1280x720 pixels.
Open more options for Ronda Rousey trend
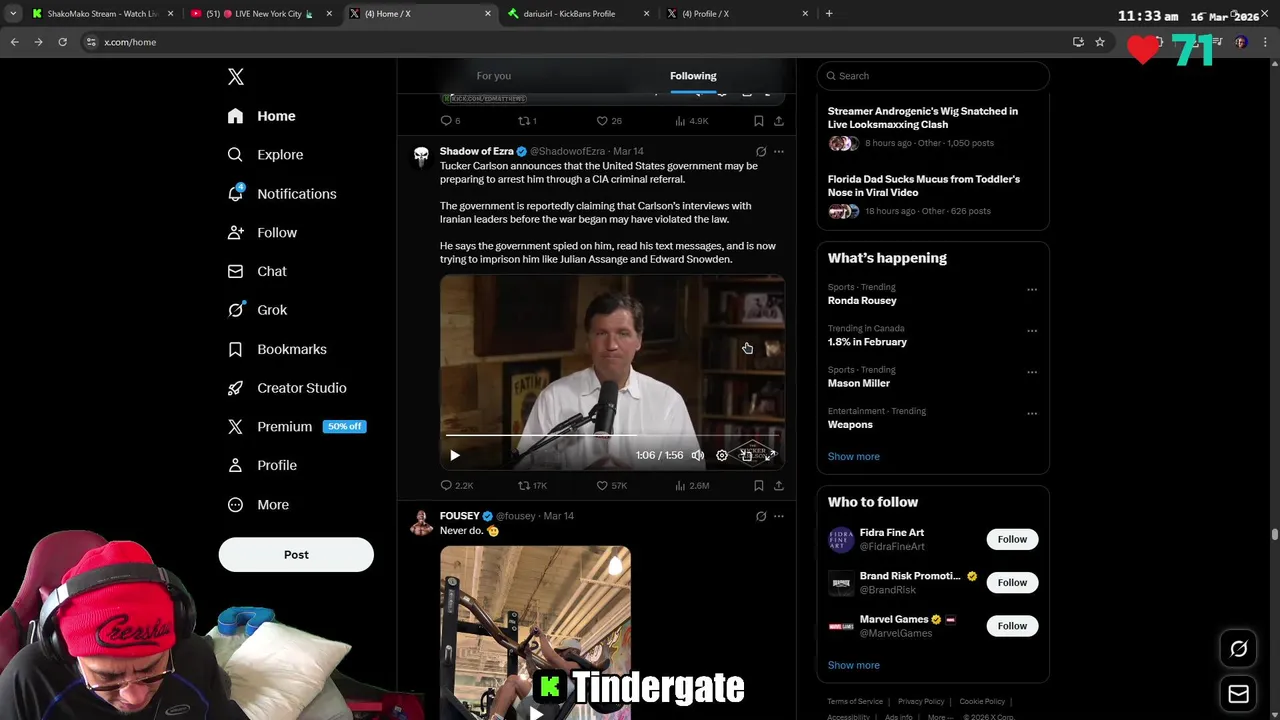pyautogui.click(x=1032, y=290)
